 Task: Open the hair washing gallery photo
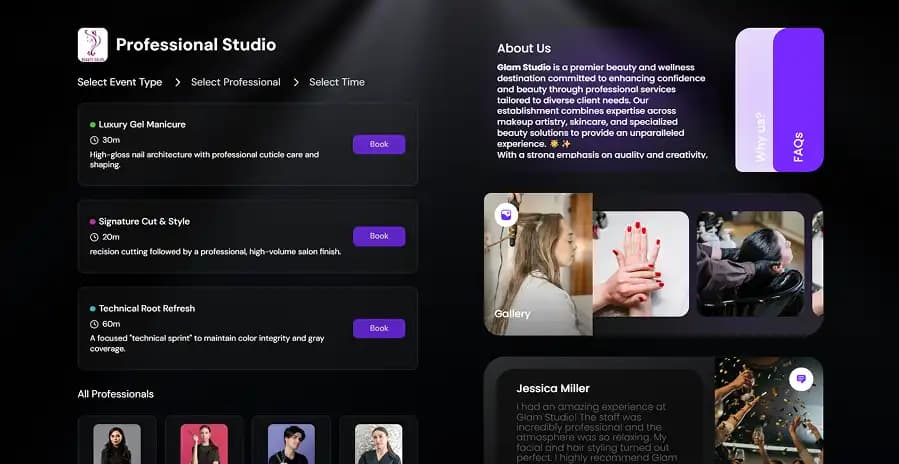pyautogui.click(x=751, y=264)
